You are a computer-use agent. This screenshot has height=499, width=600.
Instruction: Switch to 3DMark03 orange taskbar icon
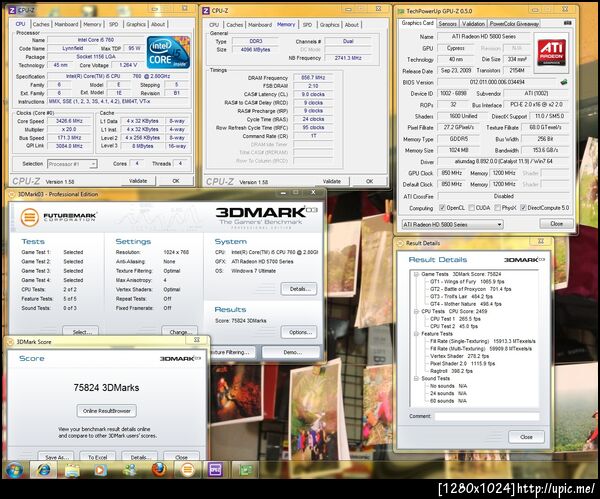[187, 470]
